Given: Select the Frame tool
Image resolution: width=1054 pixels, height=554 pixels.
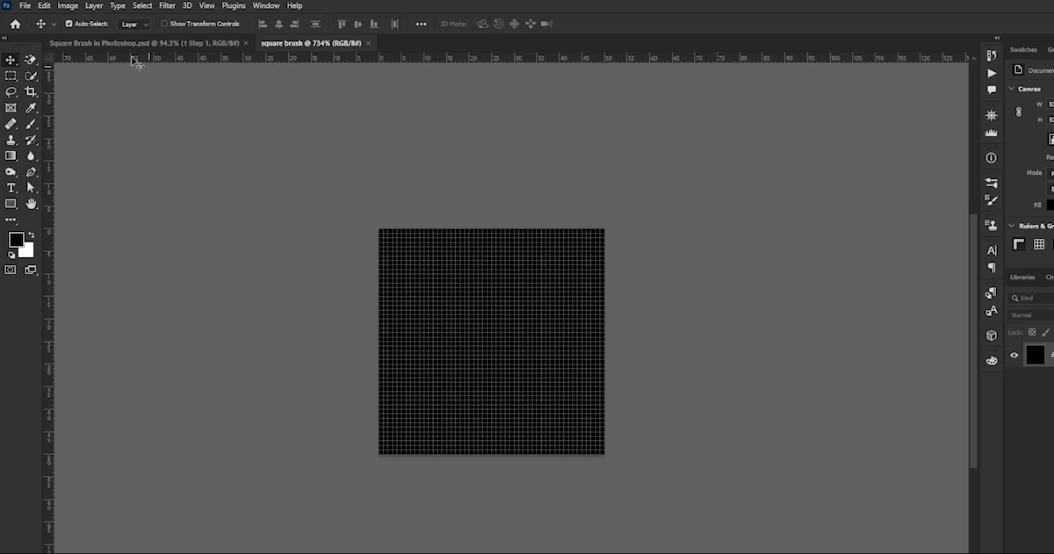Looking at the screenshot, I should click(x=11, y=108).
